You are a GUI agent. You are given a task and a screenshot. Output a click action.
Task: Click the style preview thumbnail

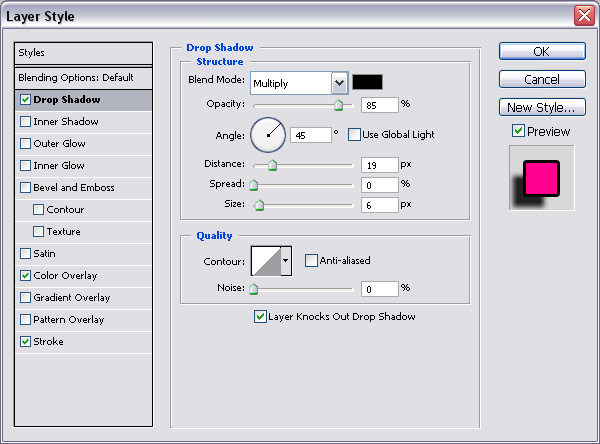(x=542, y=178)
